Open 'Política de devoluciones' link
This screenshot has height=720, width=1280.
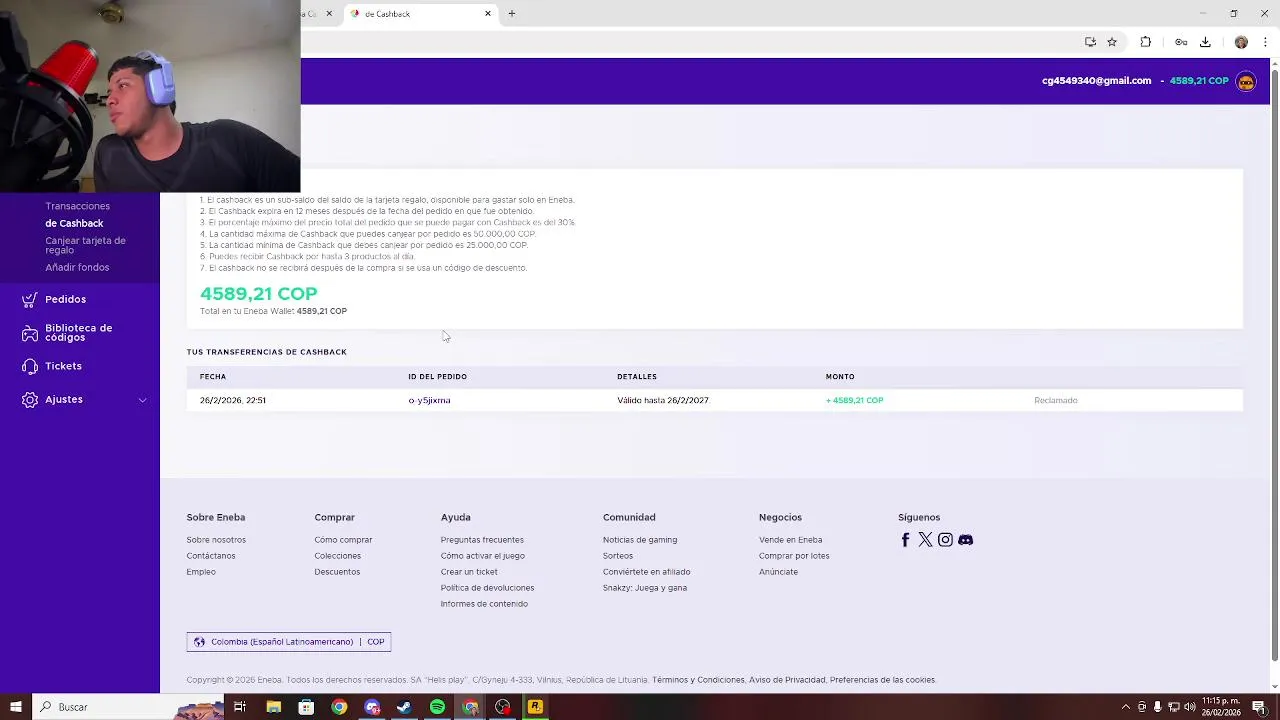click(x=487, y=588)
